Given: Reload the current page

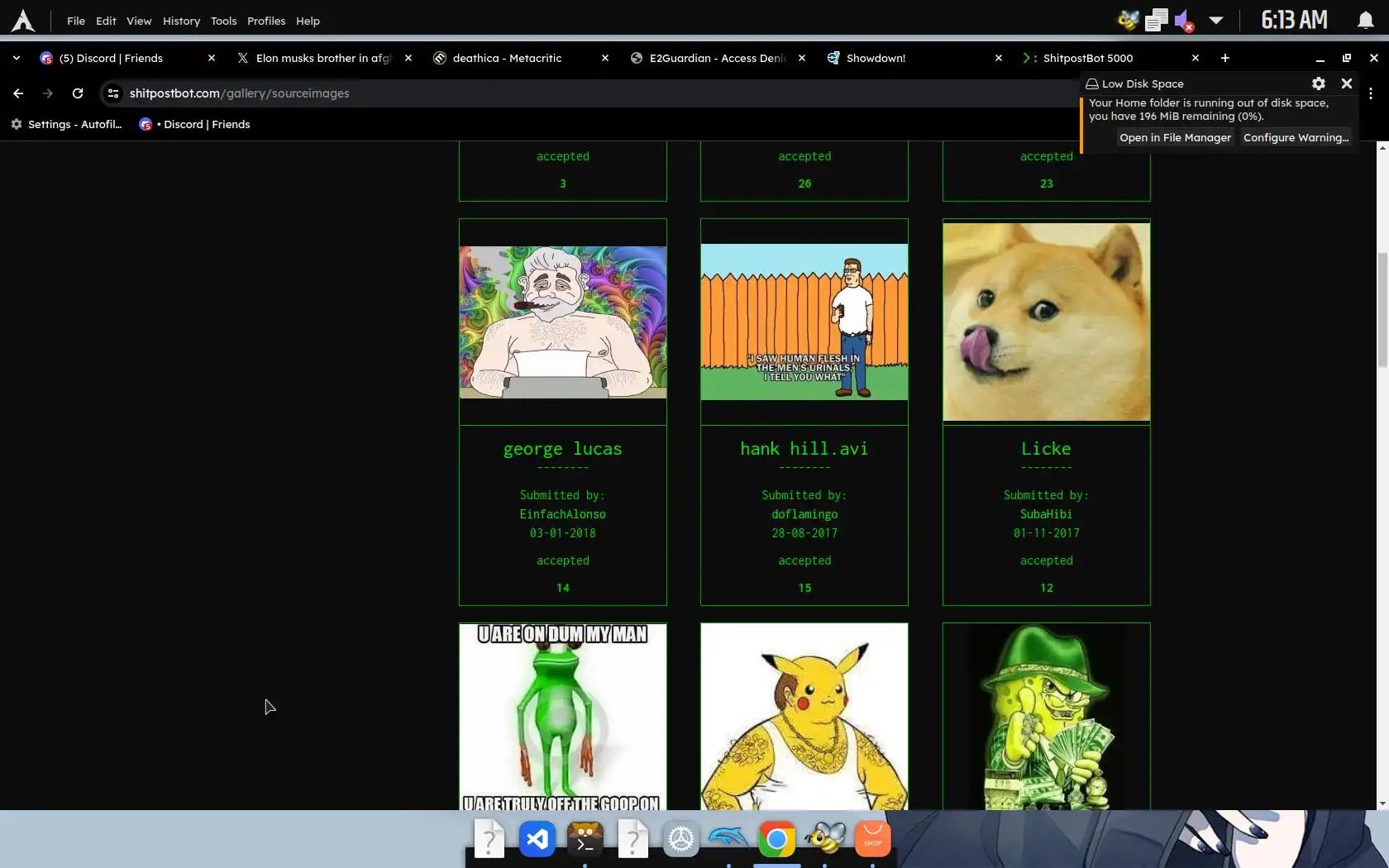Looking at the screenshot, I should point(78,93).
